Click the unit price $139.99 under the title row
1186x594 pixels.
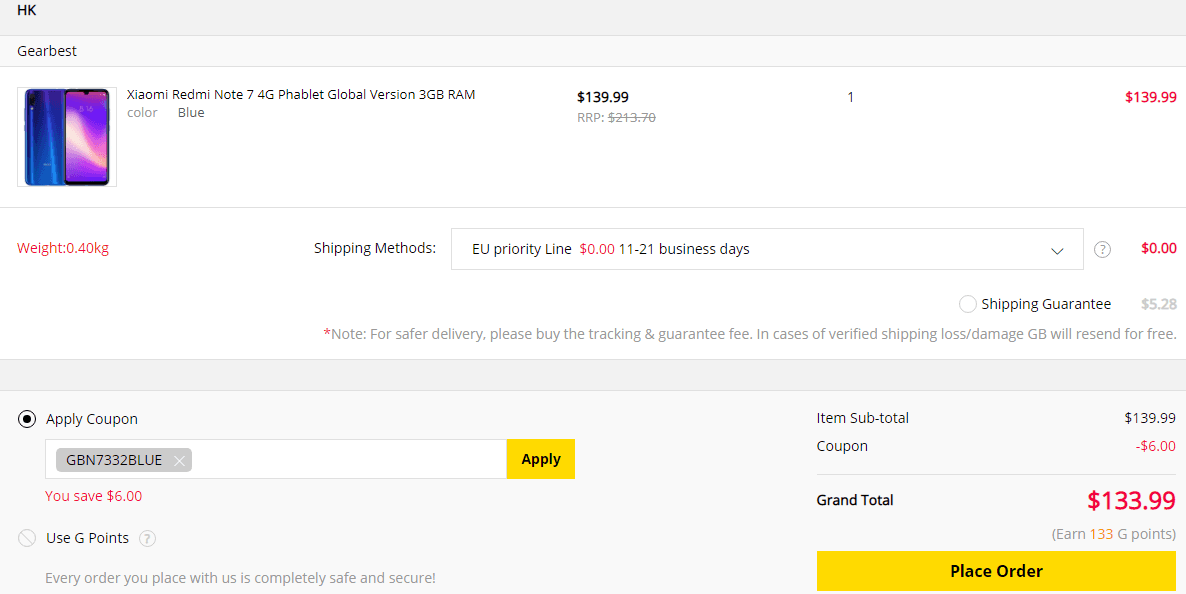click(603, 97)
